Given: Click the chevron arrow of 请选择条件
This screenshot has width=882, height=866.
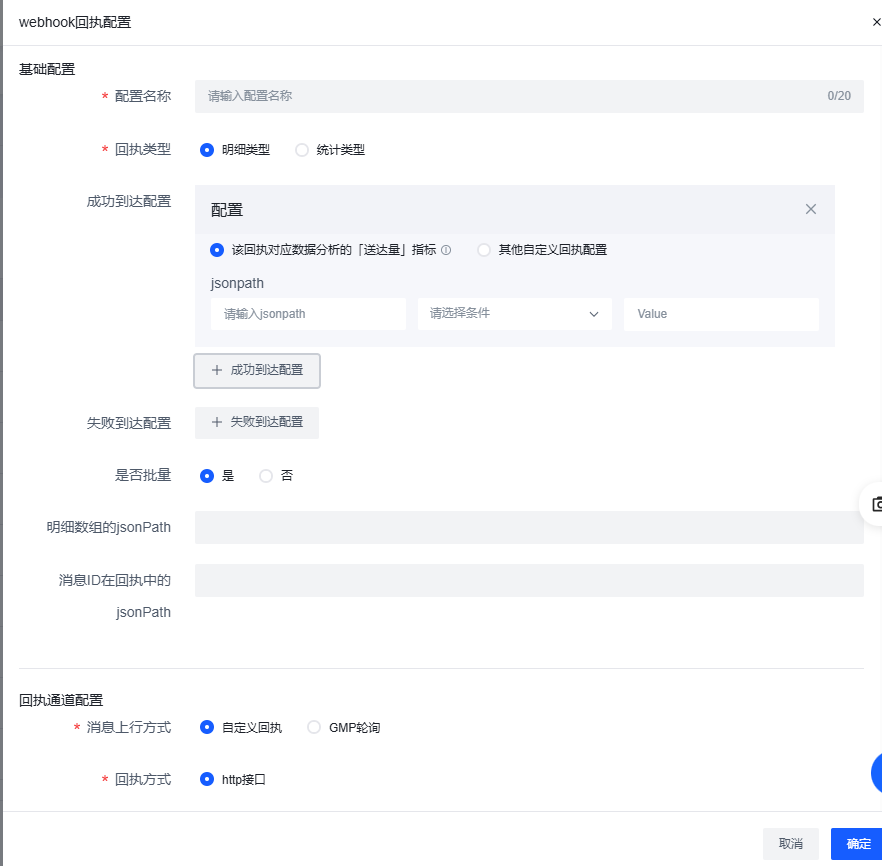Looking at the screenshot, I should click(x=593, y=314).
